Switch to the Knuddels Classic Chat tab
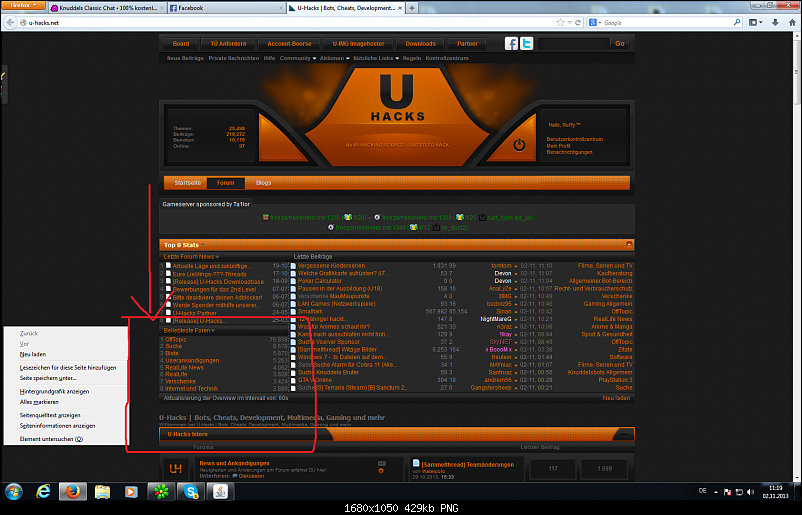This screenshot has height=515, width=802. tap(107, 8)
